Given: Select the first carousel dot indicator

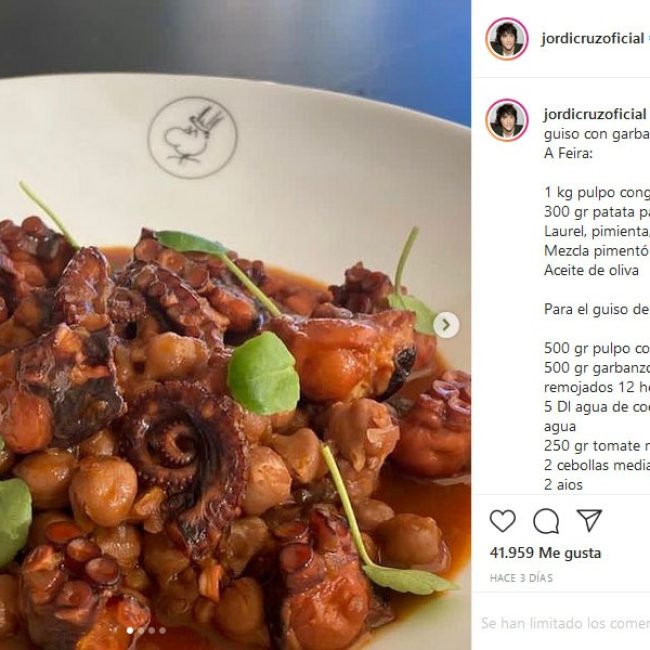Looking at the screenshot, I should 130,631.
